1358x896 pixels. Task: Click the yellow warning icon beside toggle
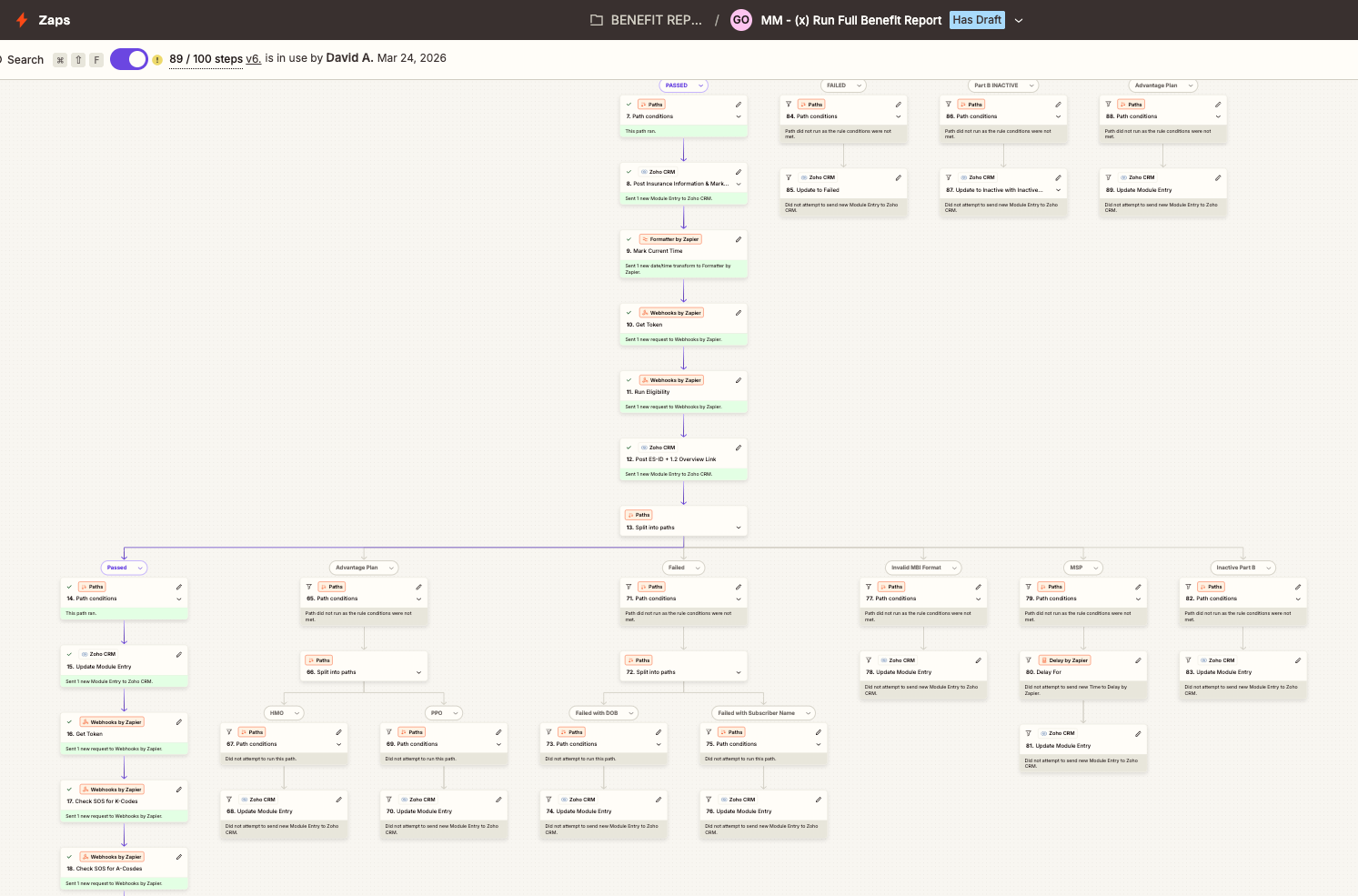click(x=157, y=60)
